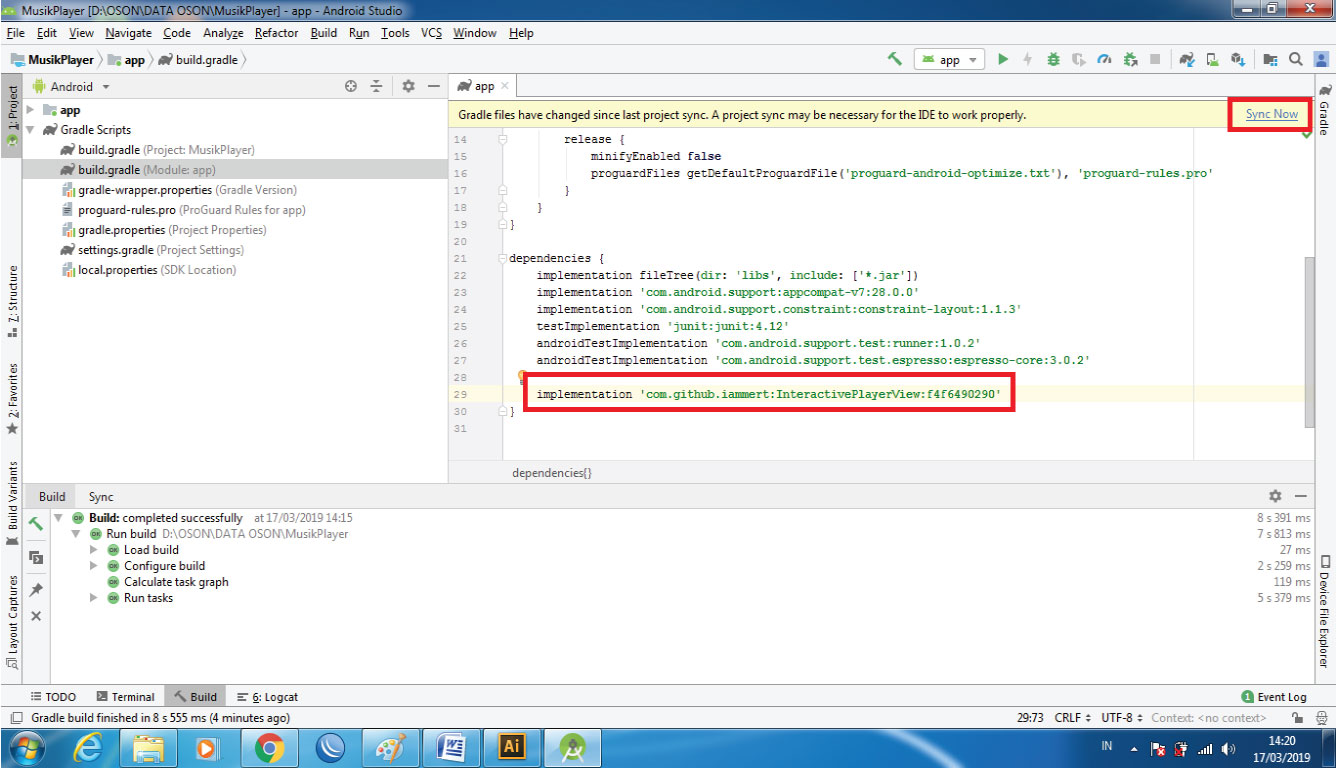1336x768 pixels.
Task: Open the Terminal tool window tab
Action: tap(126, 697)
